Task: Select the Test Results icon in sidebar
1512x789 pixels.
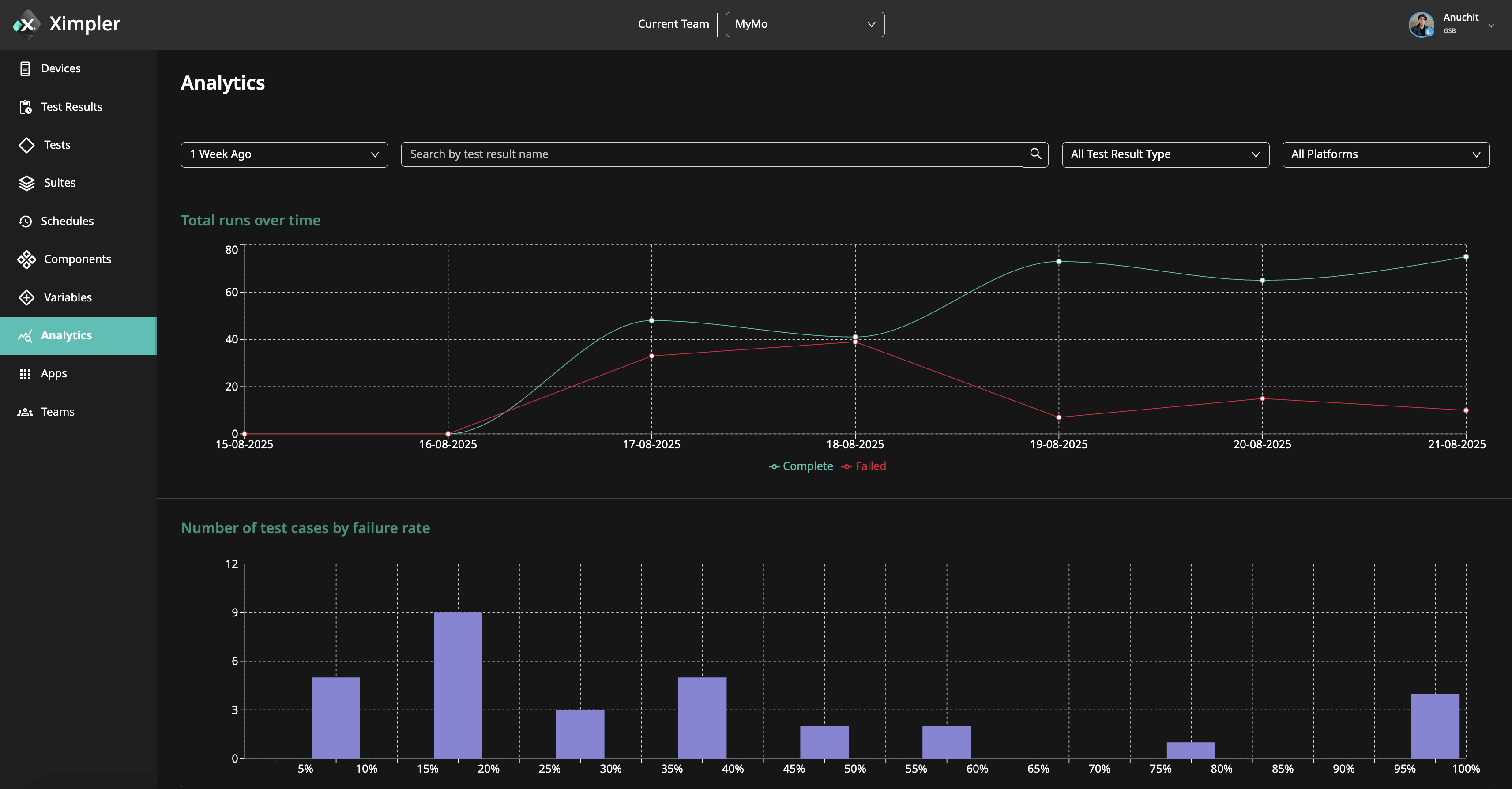Action: [26, 107]
